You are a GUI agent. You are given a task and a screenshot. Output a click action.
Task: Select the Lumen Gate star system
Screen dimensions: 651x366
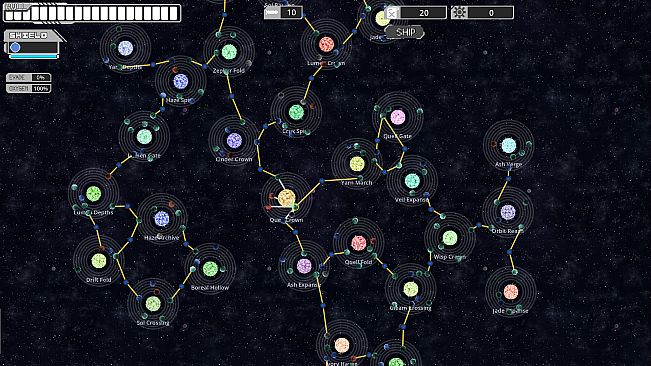point(144,137)
